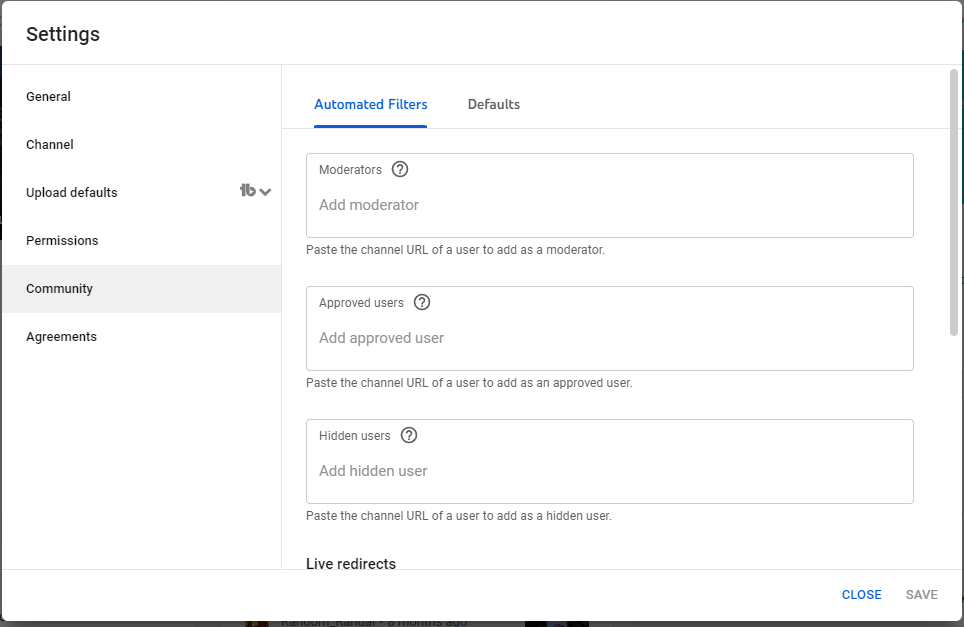Image resolution: width=964 pixels, height=627 pixels.
Task: Select Upload defaults in the sidebar
Action: pos(72,193)
